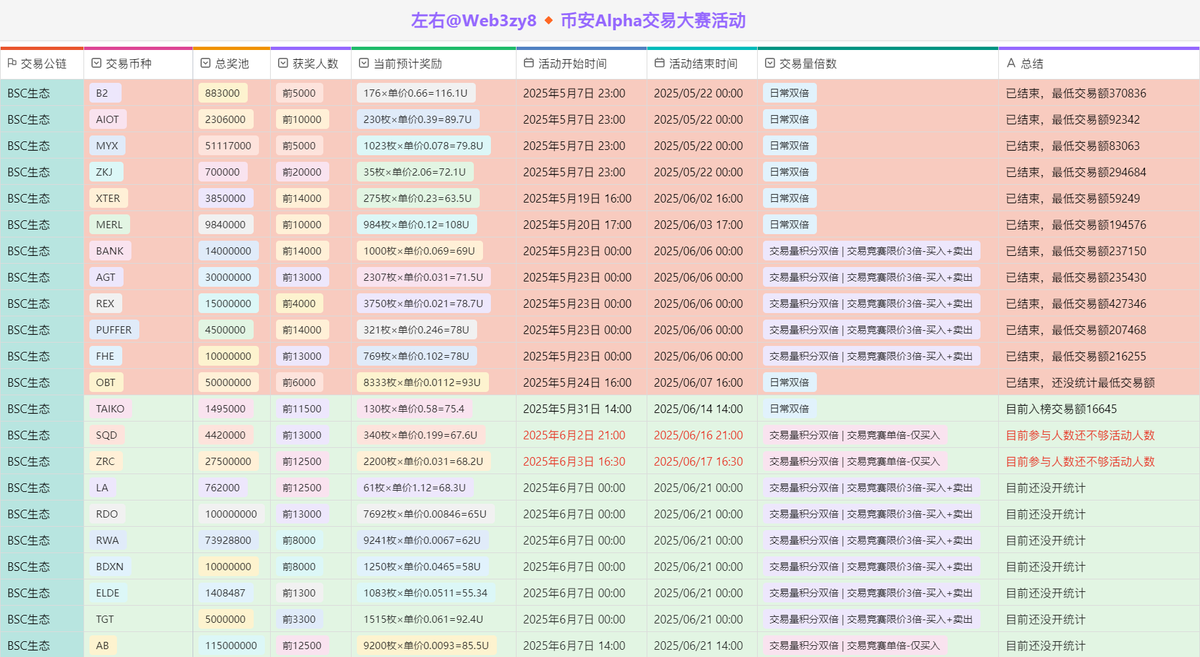1200x657 pixels.
Task: Click the MERL token tag
Action: point(110,224)
